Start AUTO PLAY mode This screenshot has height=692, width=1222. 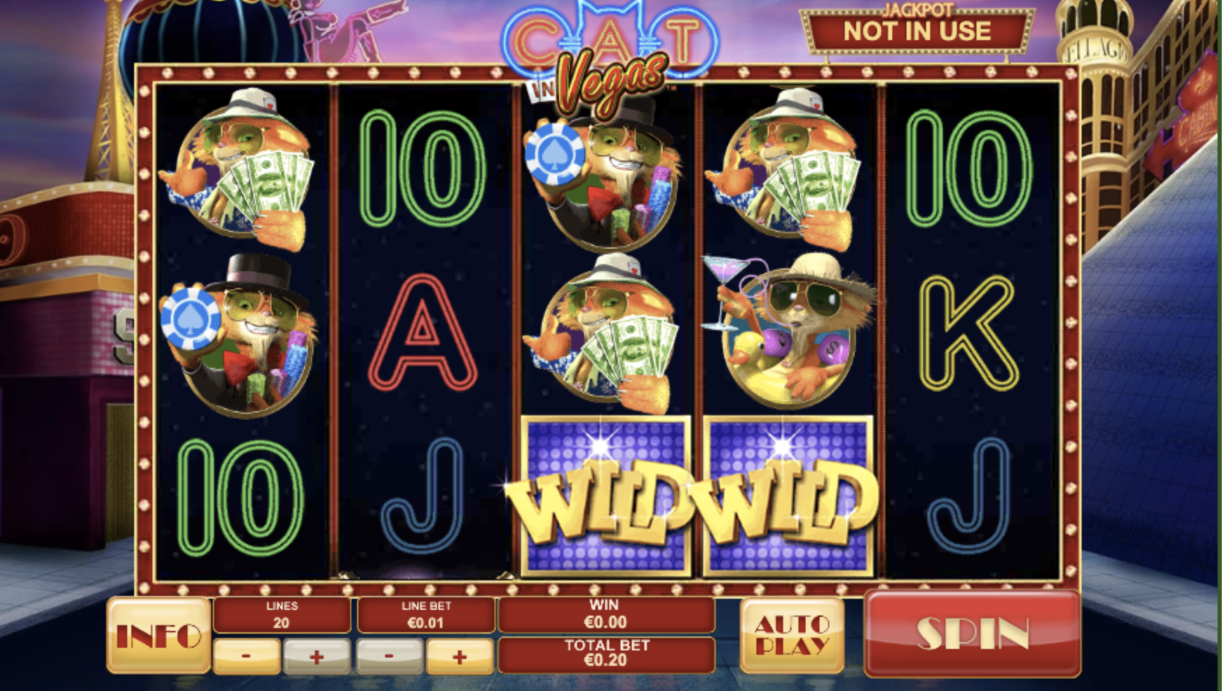click(x=792, y=635)
